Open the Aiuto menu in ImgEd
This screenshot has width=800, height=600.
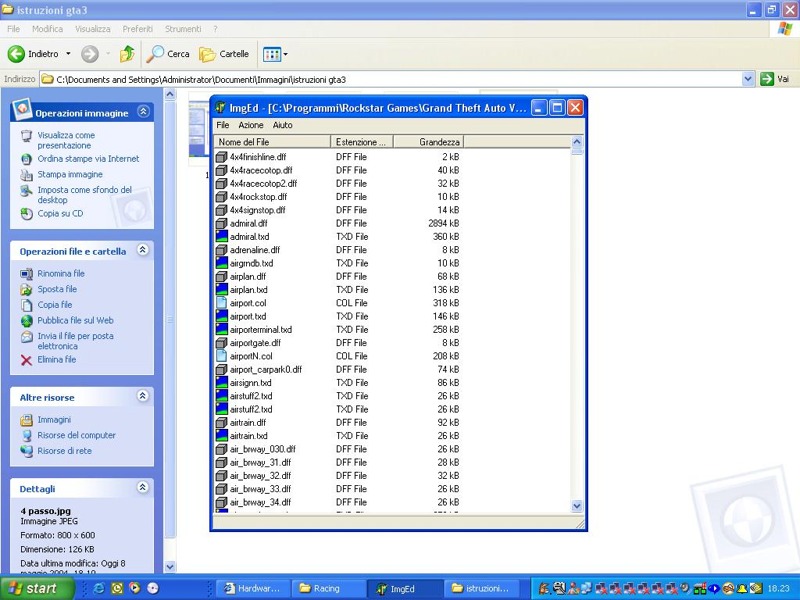(x=282, y=125)
